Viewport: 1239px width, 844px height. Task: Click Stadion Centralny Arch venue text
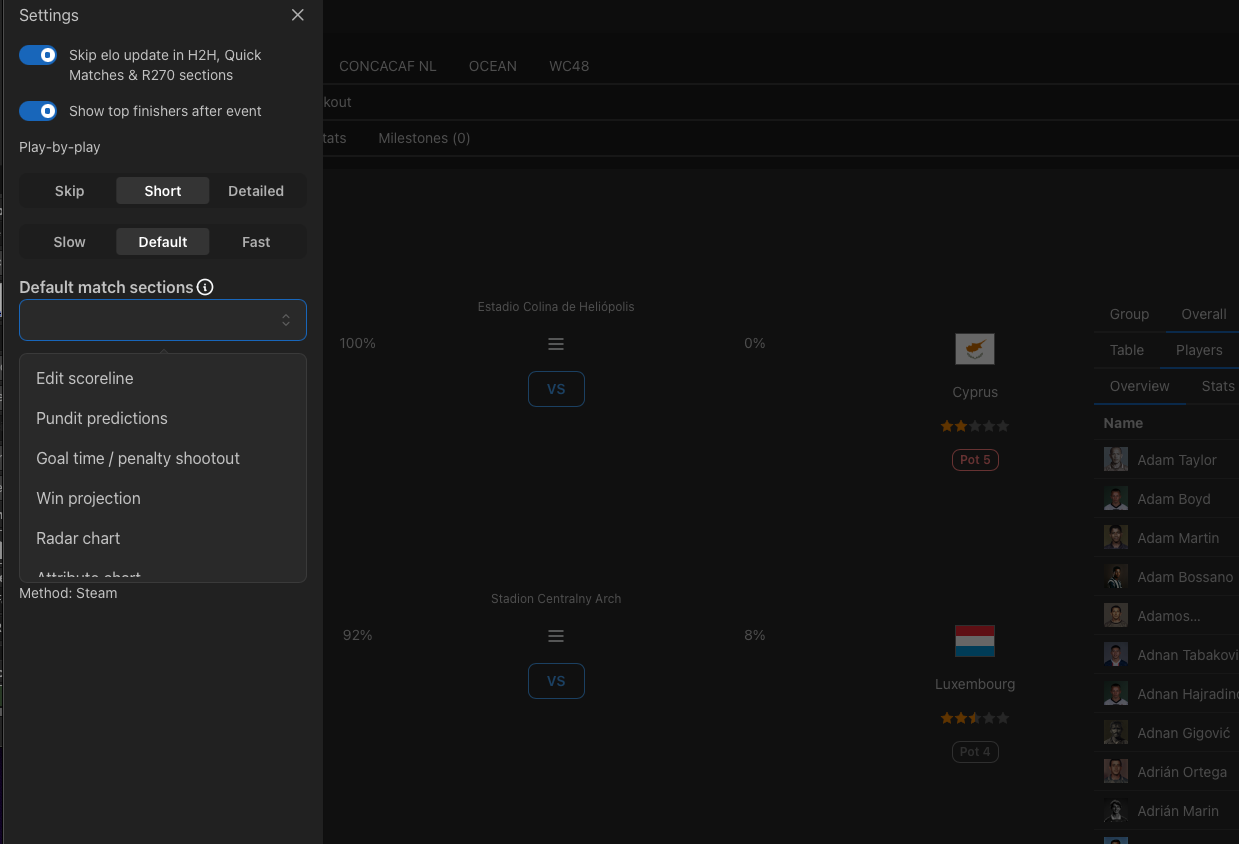(x=556, y=599)
